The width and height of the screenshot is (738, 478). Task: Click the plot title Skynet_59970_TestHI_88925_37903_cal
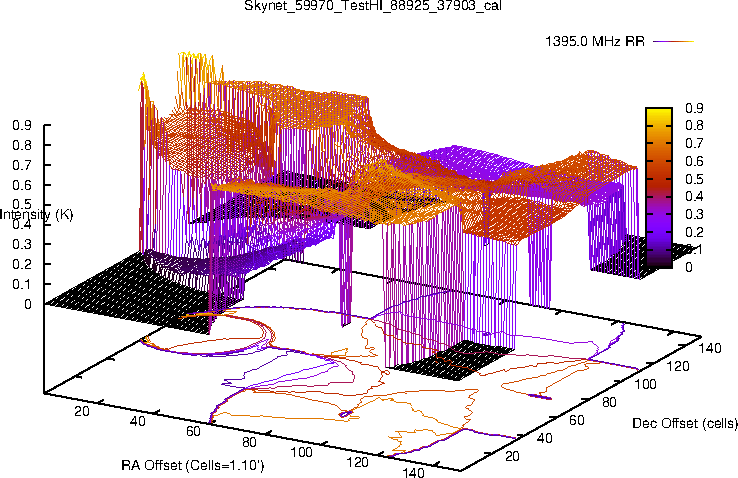[372, 6]
